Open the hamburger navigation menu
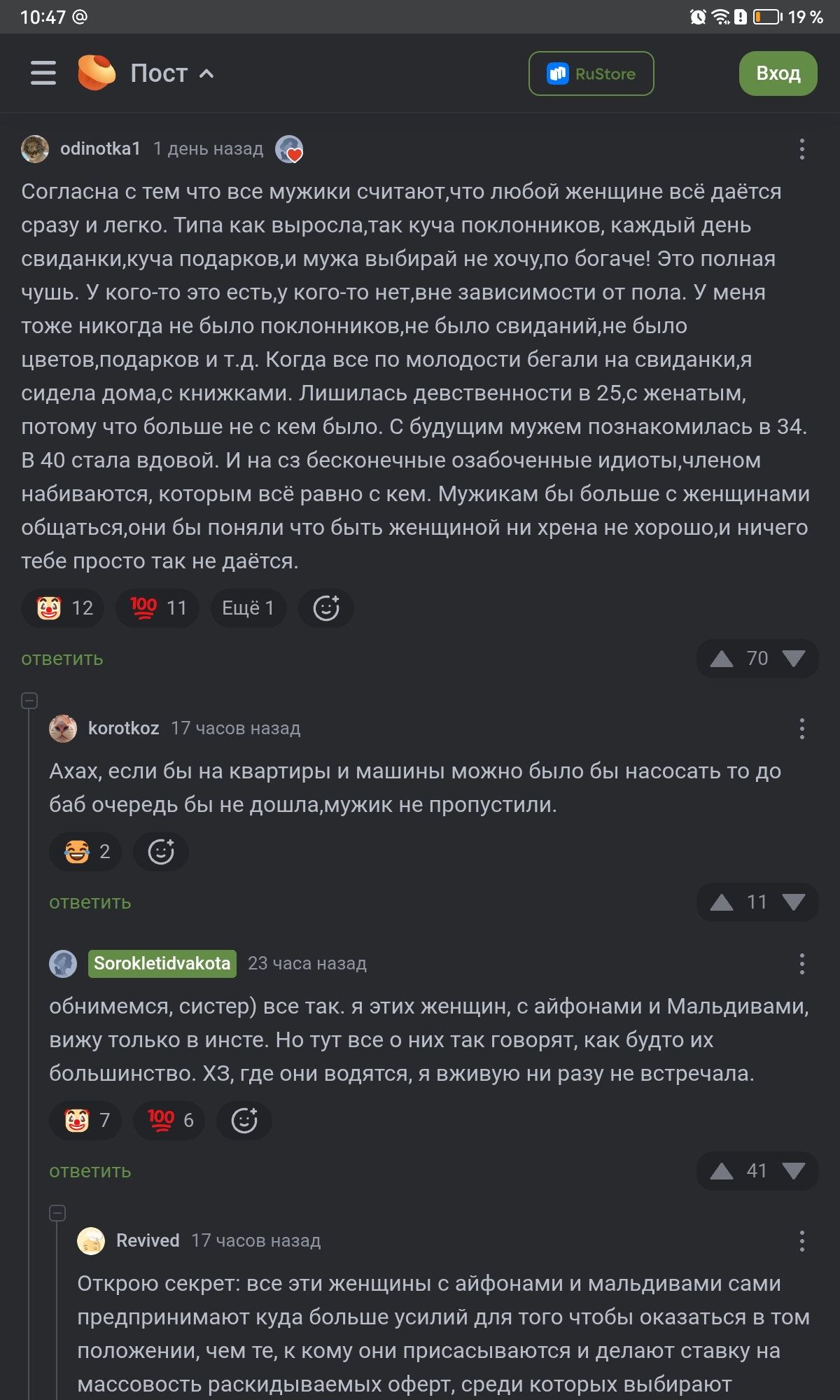Viewport: 840px width, 1400px height. click(x=43, y=73)
